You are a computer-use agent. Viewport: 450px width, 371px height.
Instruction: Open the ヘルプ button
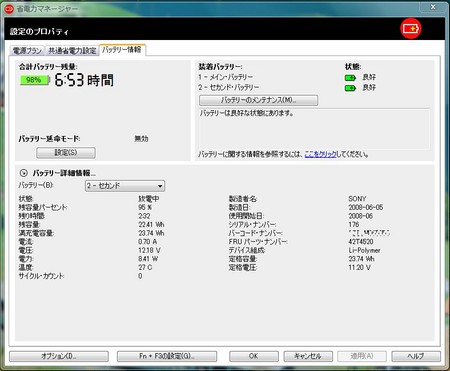416,356
